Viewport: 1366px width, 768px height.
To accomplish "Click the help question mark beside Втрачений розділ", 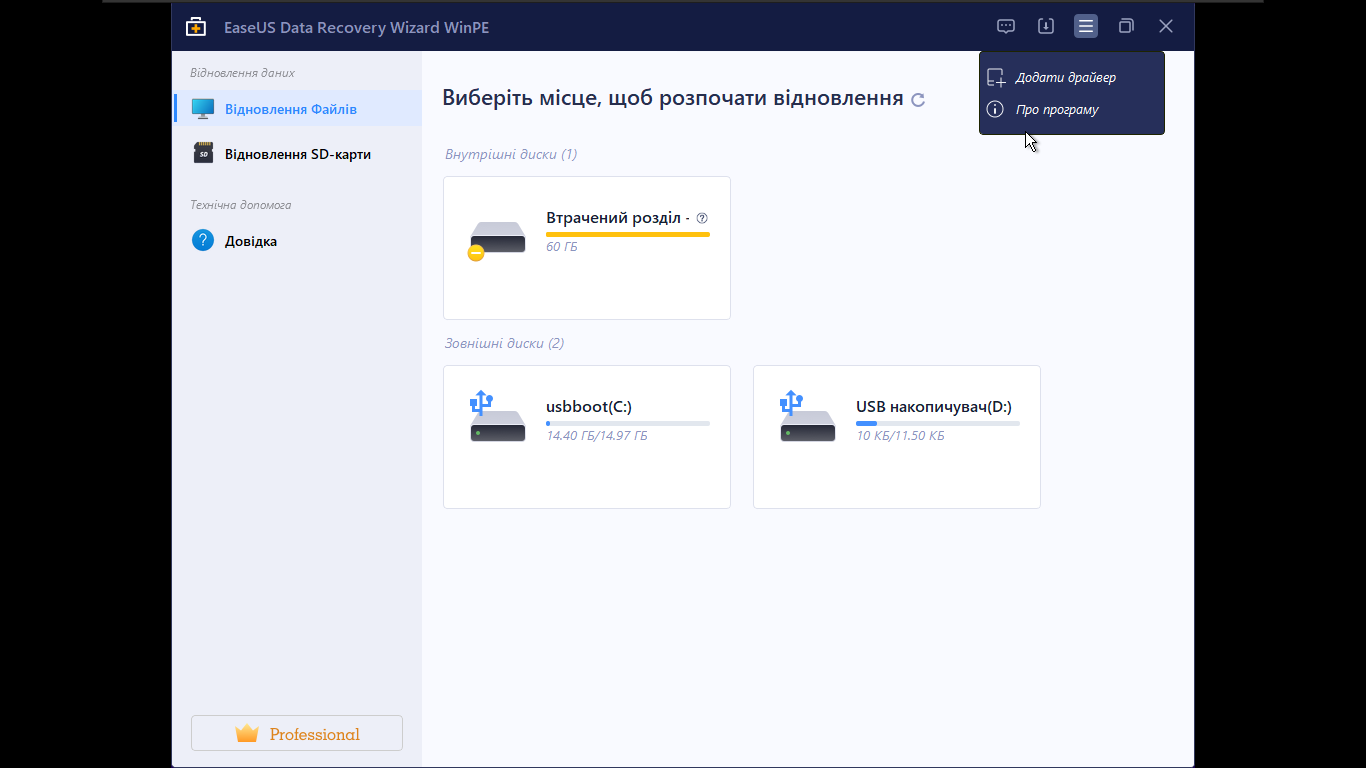I will pos(702,218).
